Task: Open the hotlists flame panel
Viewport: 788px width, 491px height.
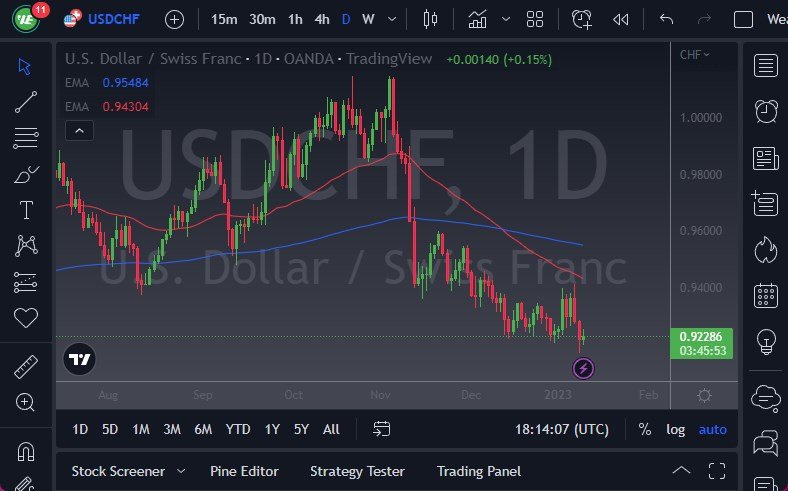Action: (x=766, y=250)
